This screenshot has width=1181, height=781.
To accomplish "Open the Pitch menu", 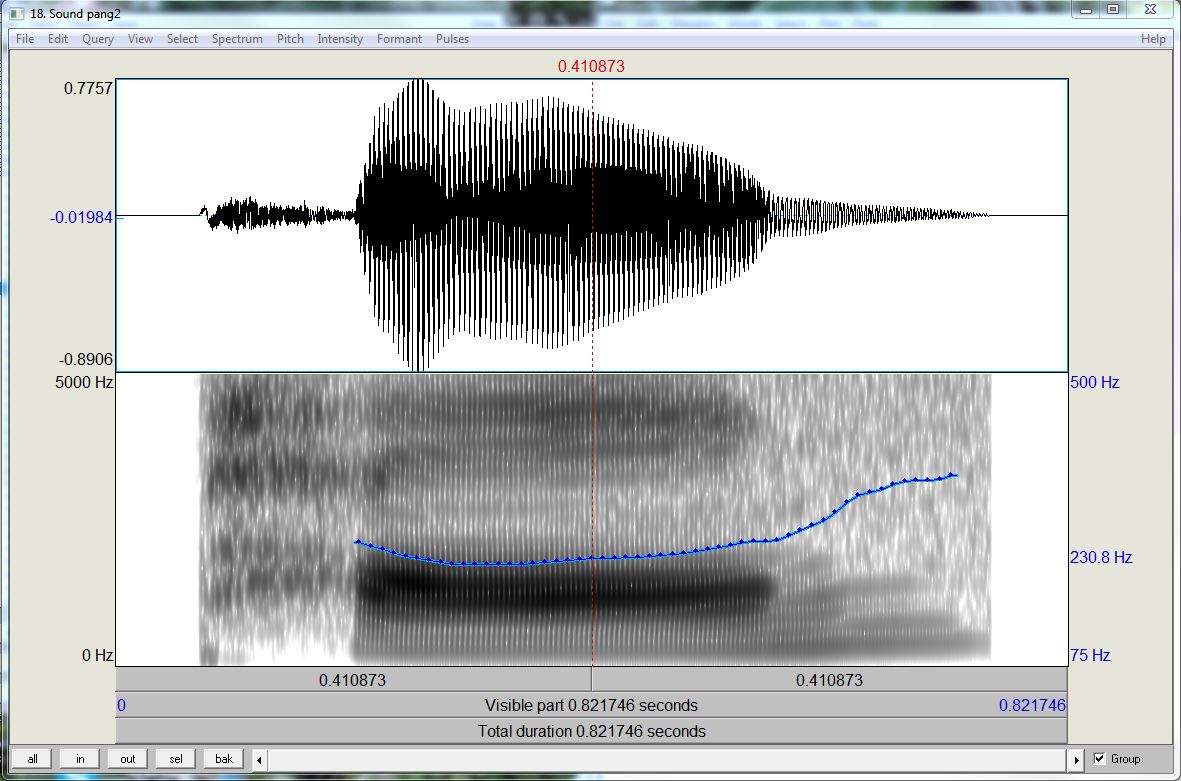I will [x=290, y=39].
